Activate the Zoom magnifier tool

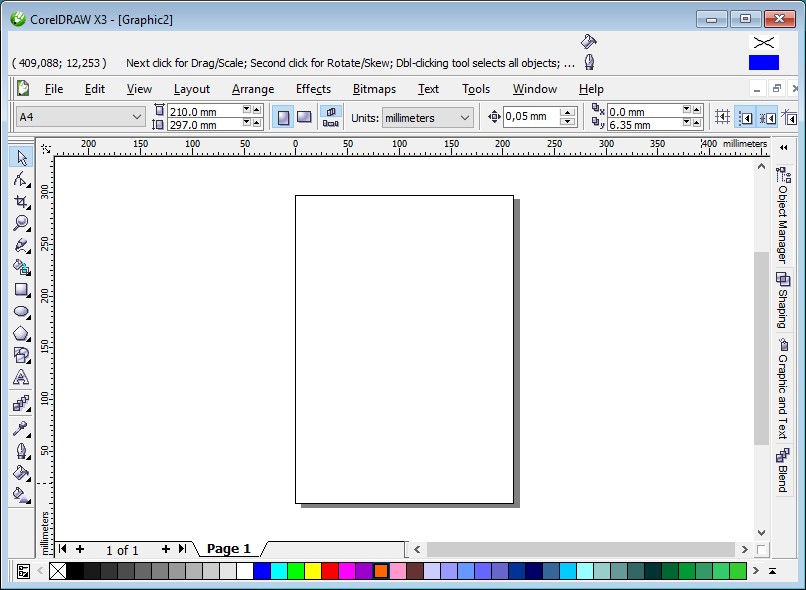(21, 223)
